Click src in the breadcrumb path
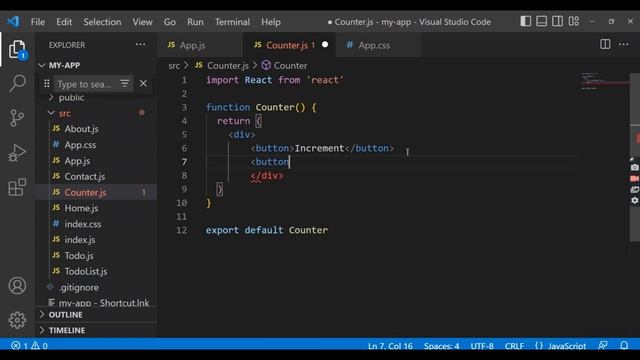The image size is (640, 360). coord(174,65)
